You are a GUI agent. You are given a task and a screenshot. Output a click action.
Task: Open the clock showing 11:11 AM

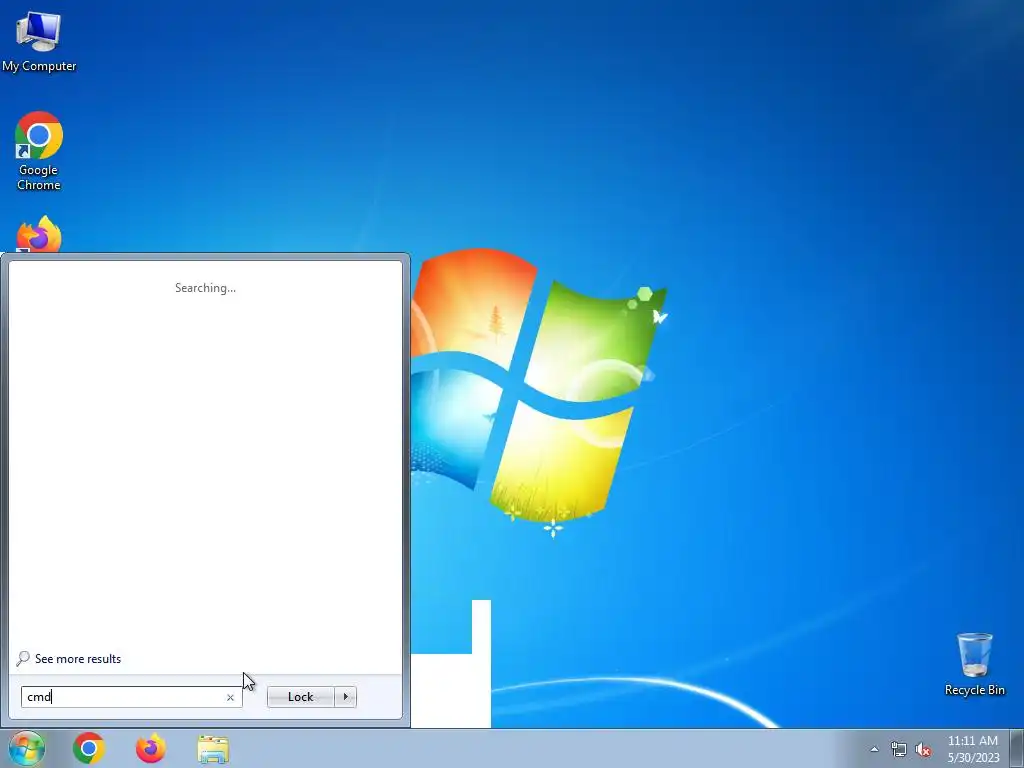point(973,749)
